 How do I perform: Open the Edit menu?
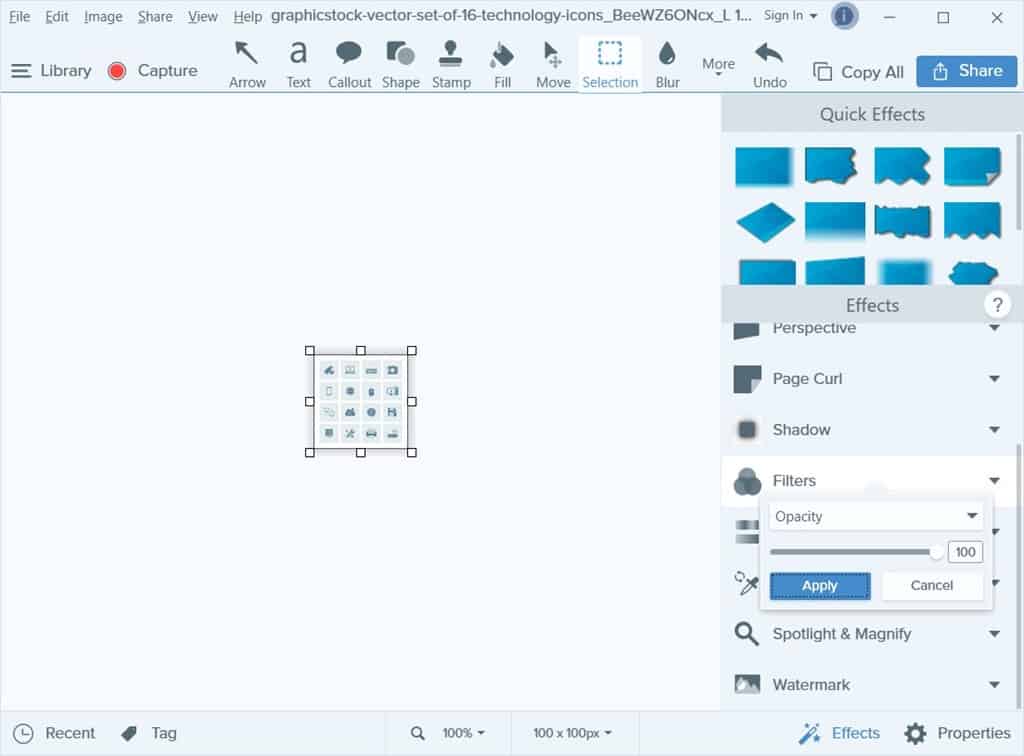tap(56, 16)
